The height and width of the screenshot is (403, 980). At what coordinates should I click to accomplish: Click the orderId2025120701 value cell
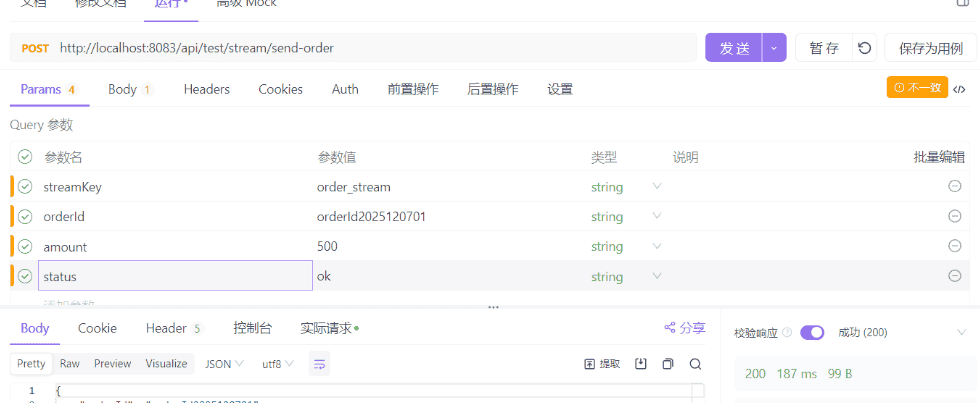(x=449, y=217)
